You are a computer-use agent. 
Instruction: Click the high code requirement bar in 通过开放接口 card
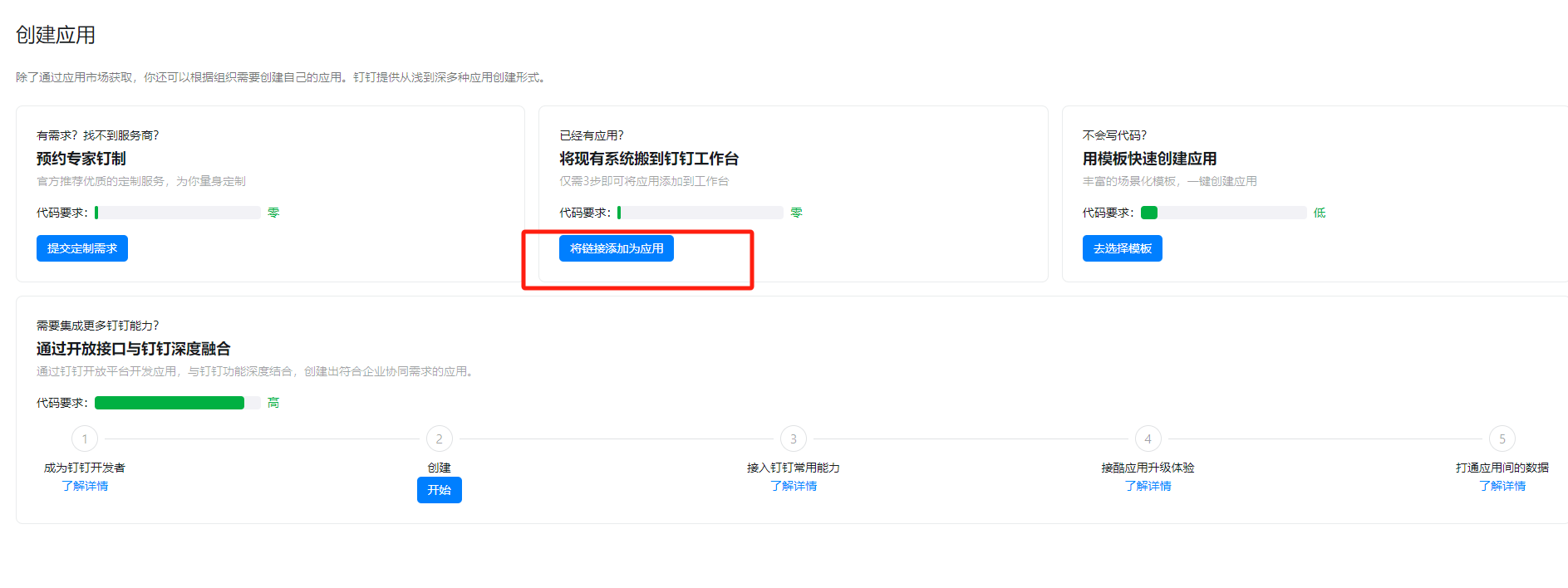point(178,403)
